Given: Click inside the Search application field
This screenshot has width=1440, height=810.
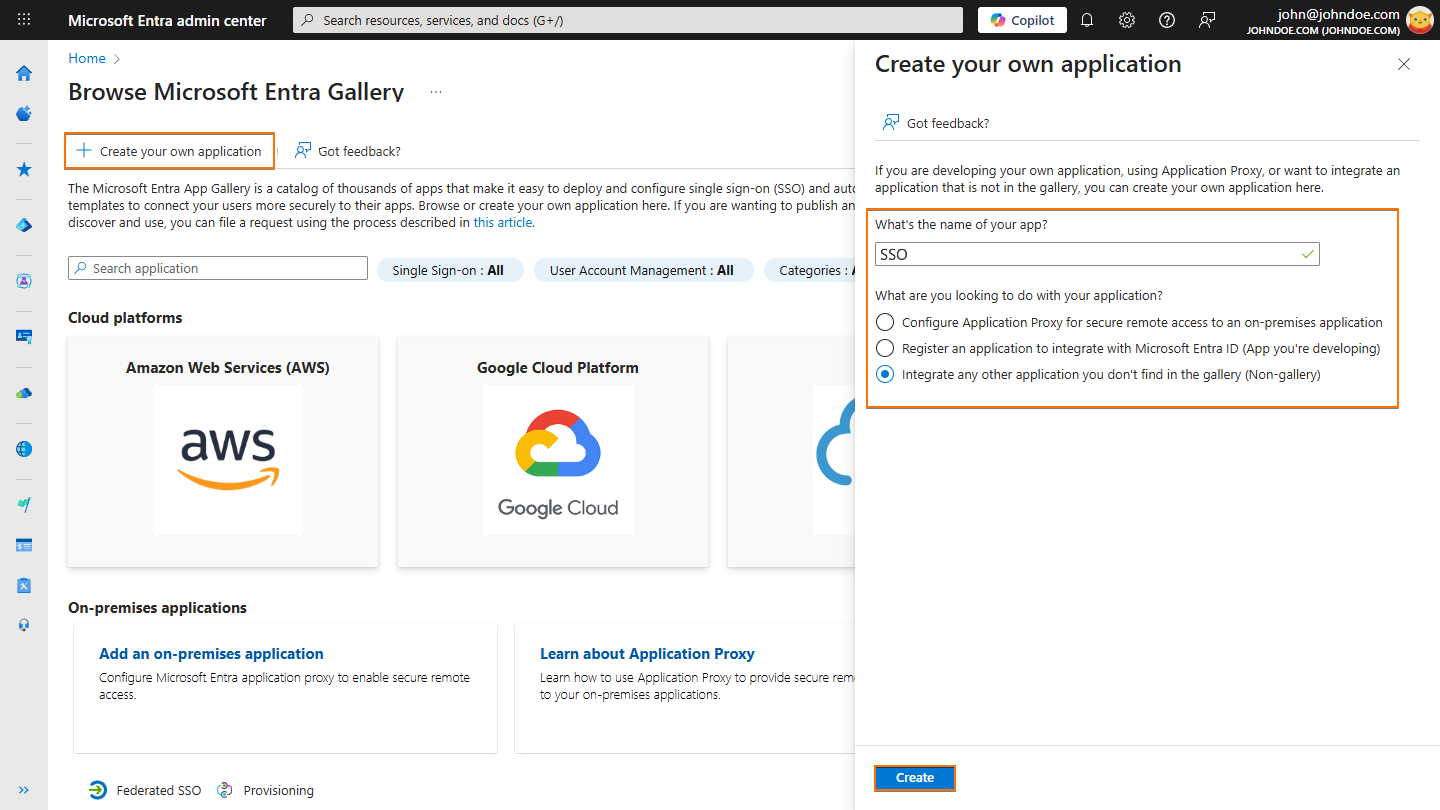Looking at the screenshot, I should 217,267.
